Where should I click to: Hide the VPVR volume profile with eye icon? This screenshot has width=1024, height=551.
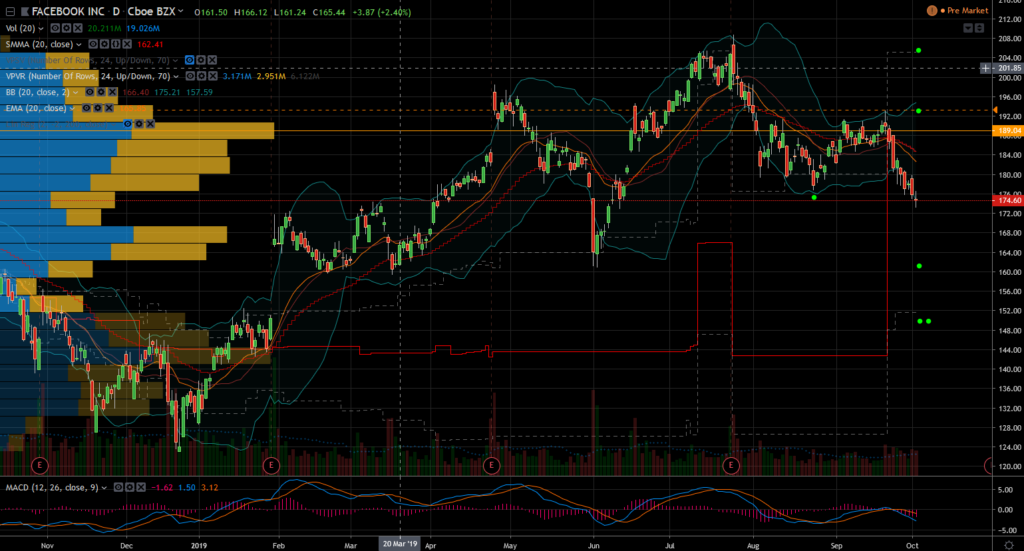pyautogui.click(x=190, y=76)
